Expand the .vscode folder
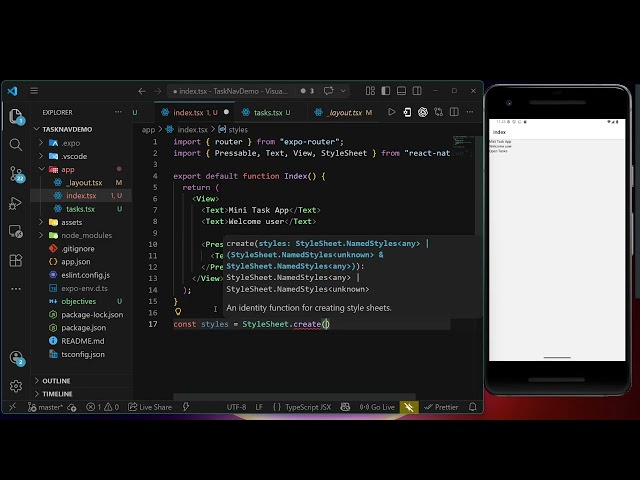640x480 pixels. coord(41,156)
